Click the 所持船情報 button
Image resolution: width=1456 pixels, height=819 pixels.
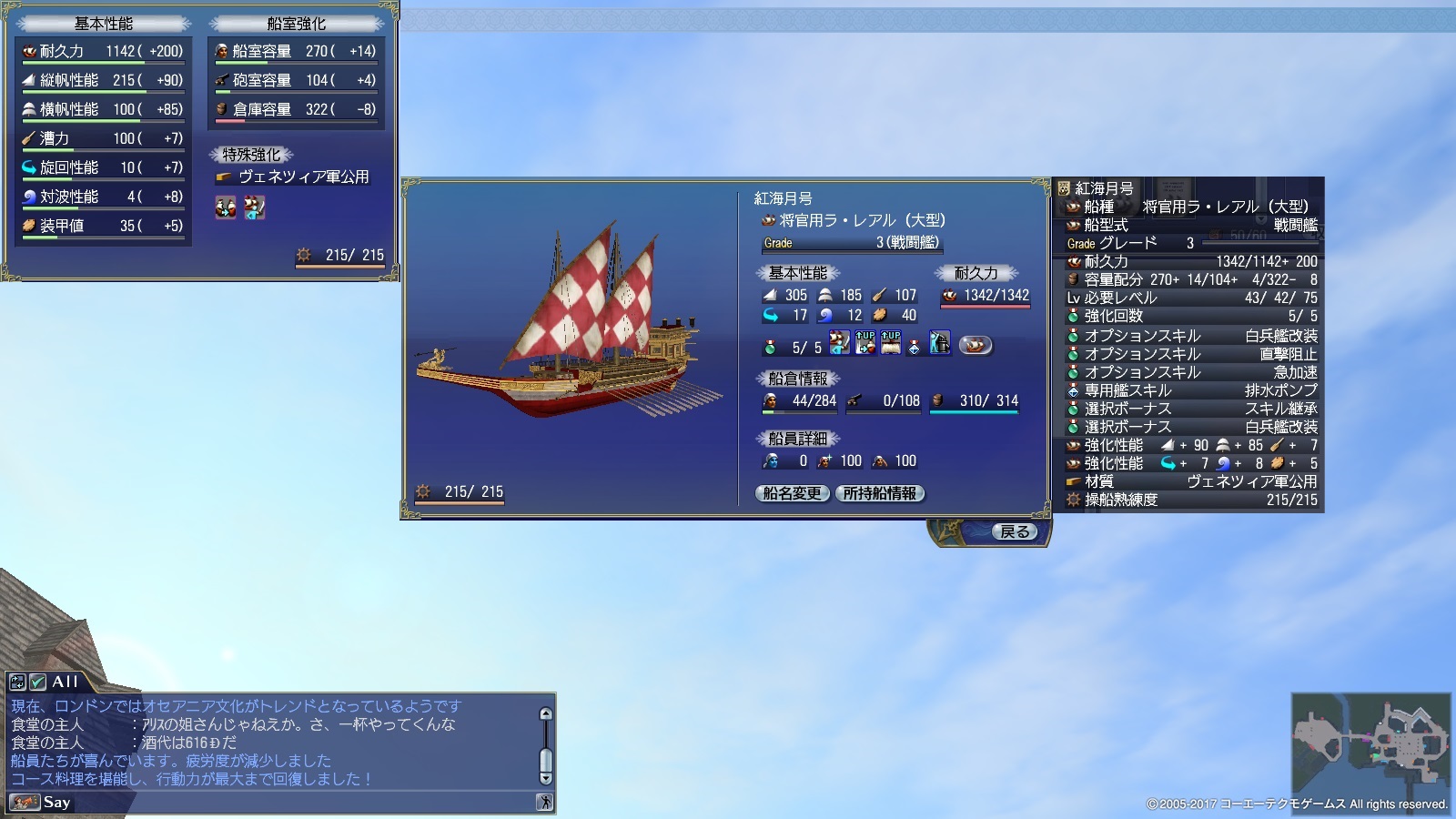click(880, 493)
